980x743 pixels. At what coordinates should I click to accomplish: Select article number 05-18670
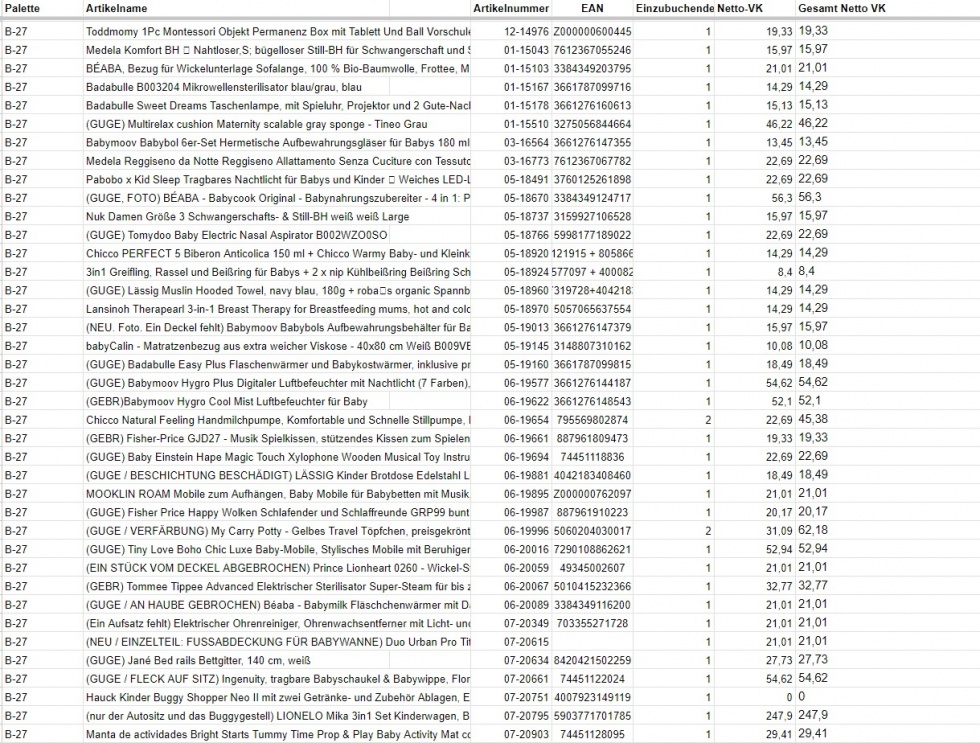tap(526, 198)
